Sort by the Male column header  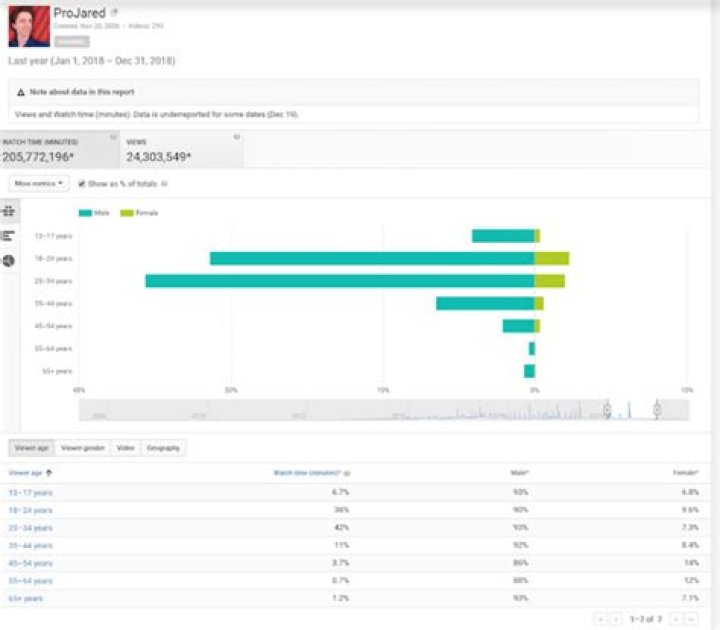pos(520,472)
